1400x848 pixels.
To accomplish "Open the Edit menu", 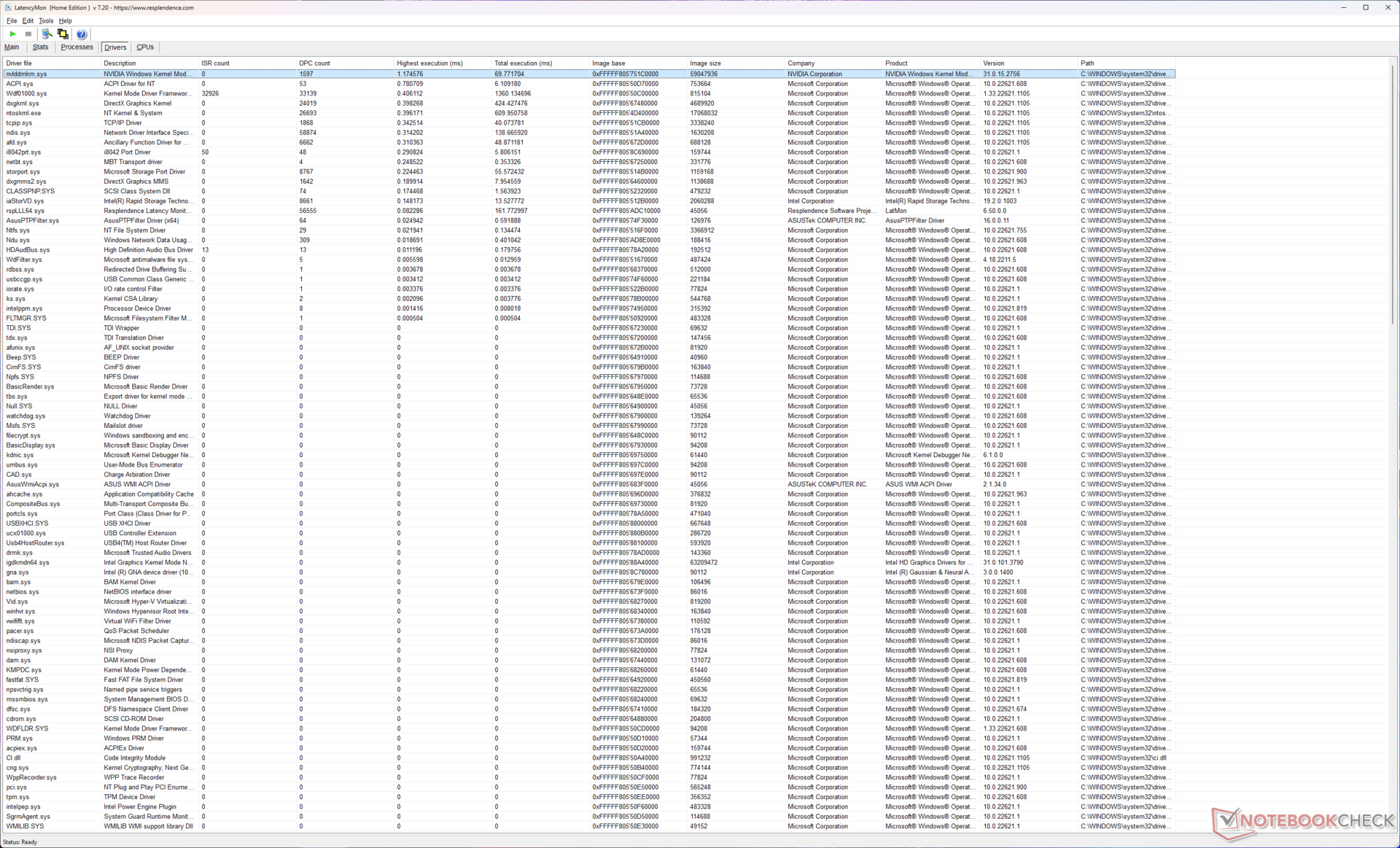I will coord(28,21).
